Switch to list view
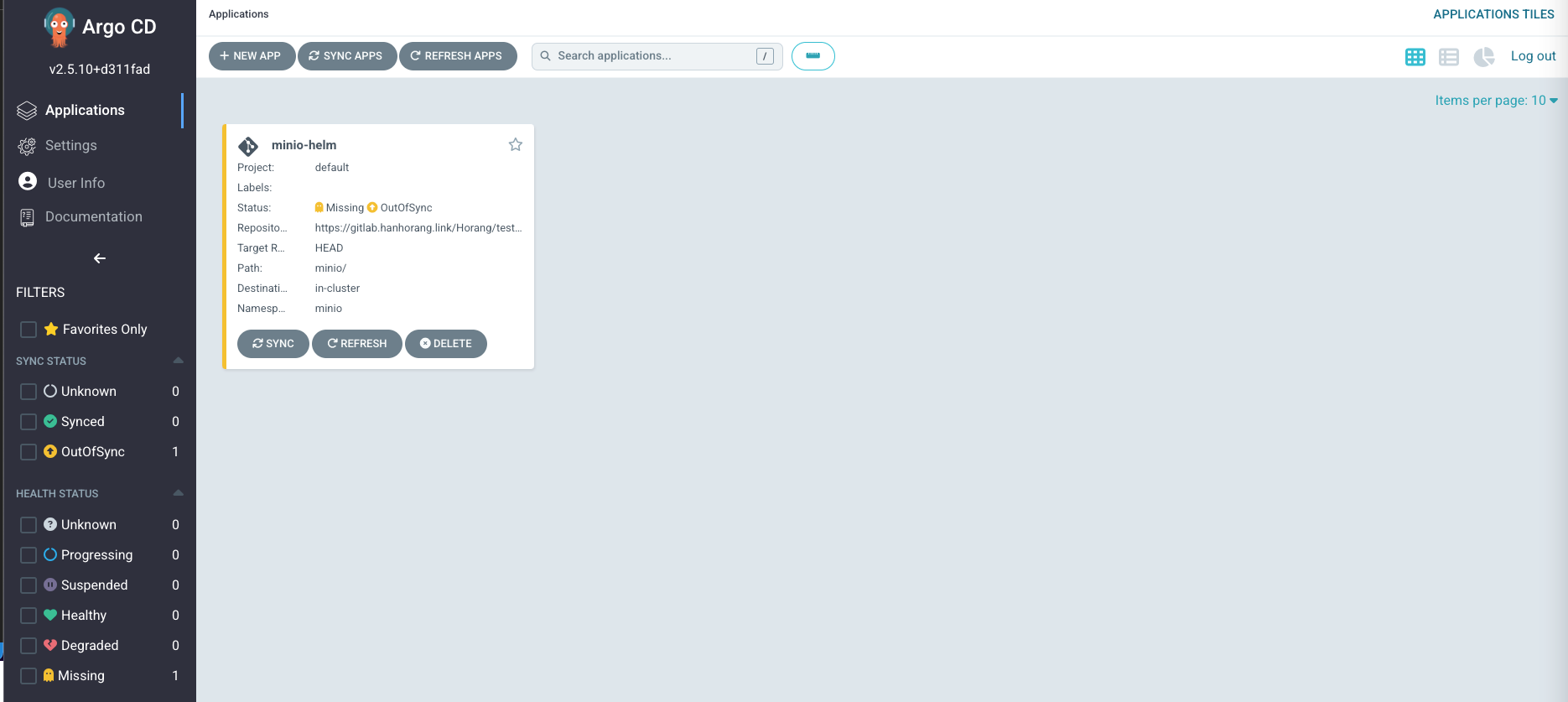1568x702 pixels. (1448, 56)
